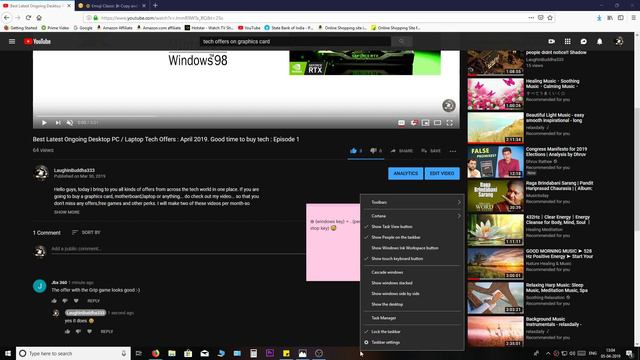Open the Action Center notifications icon
The image size is (640, 360).
(629, 353)
